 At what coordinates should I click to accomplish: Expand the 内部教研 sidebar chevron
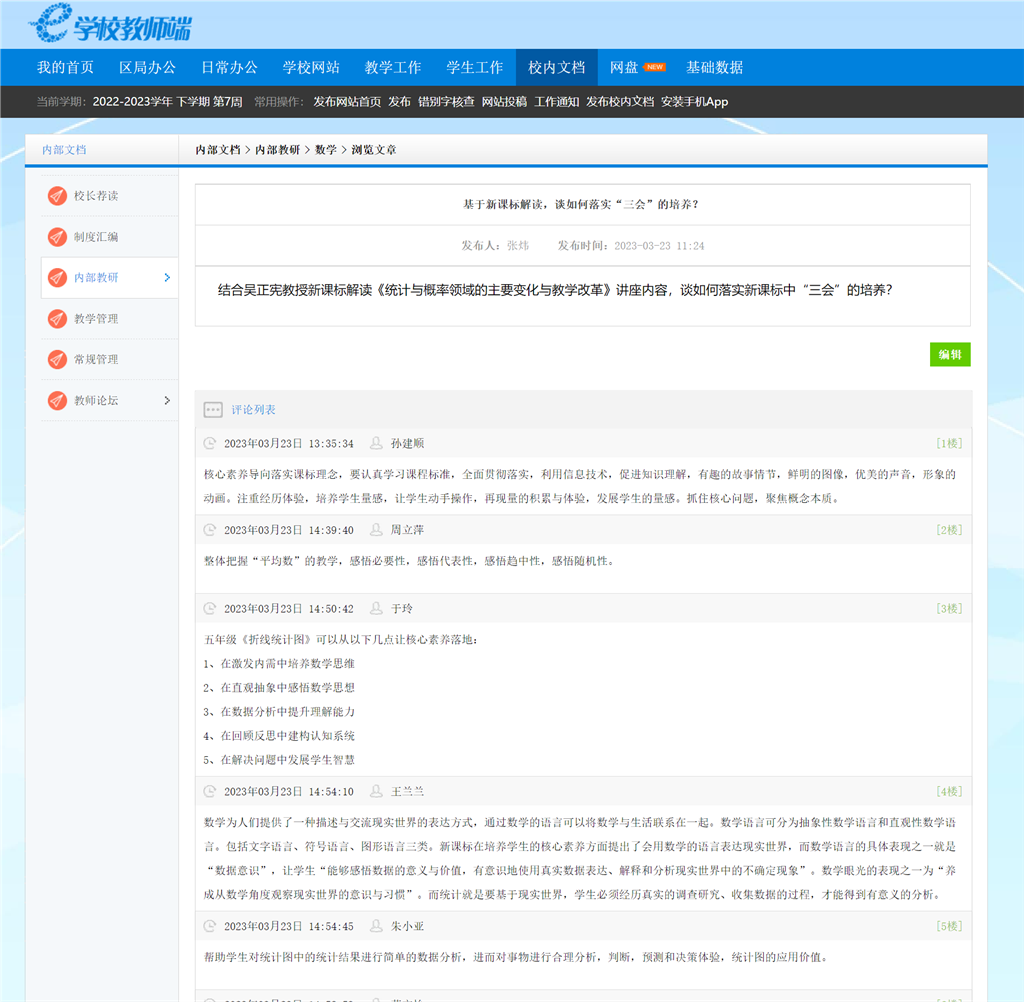(167, 278)
